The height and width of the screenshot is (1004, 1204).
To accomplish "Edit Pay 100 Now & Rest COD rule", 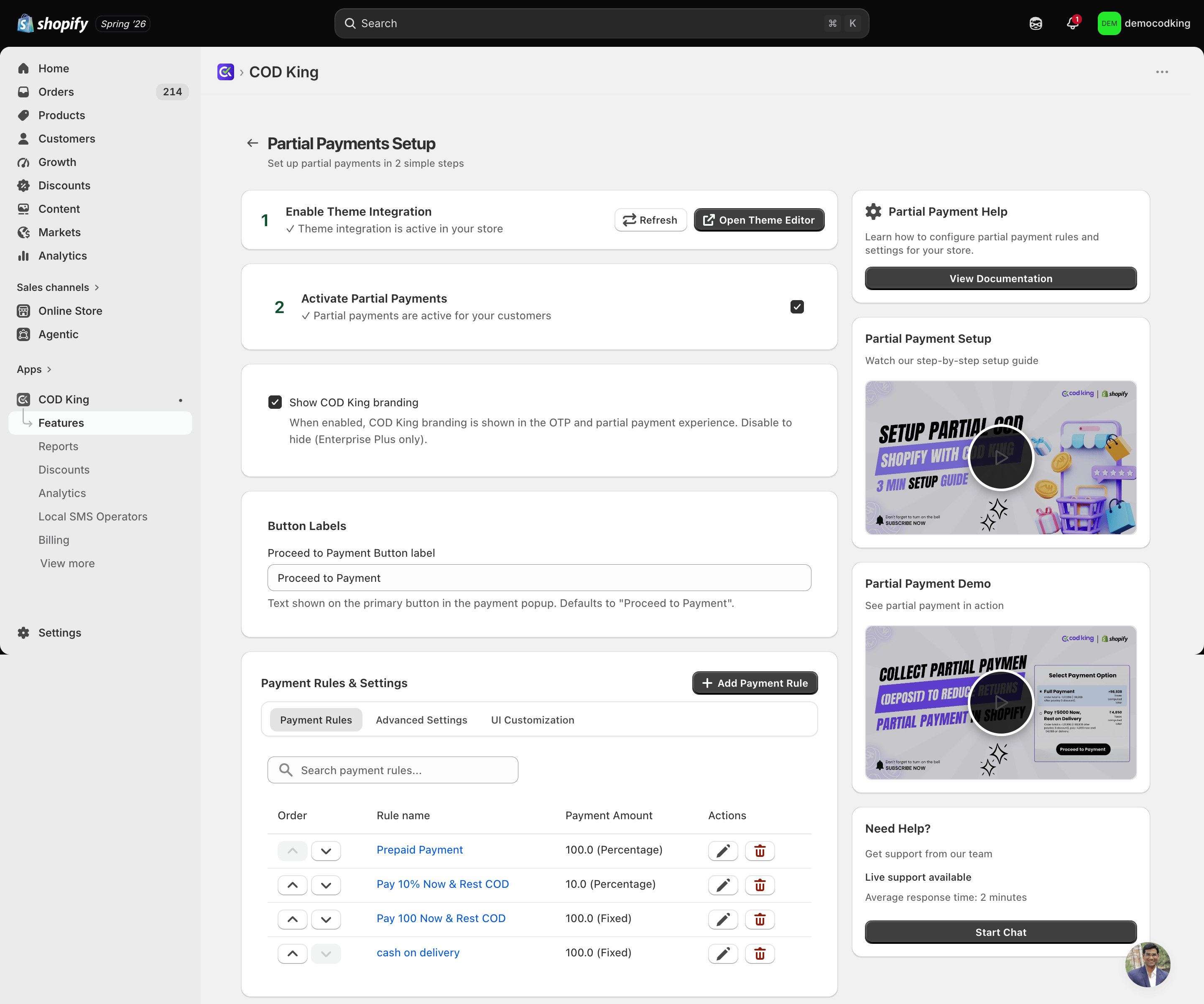I will [x=723, y=920].
